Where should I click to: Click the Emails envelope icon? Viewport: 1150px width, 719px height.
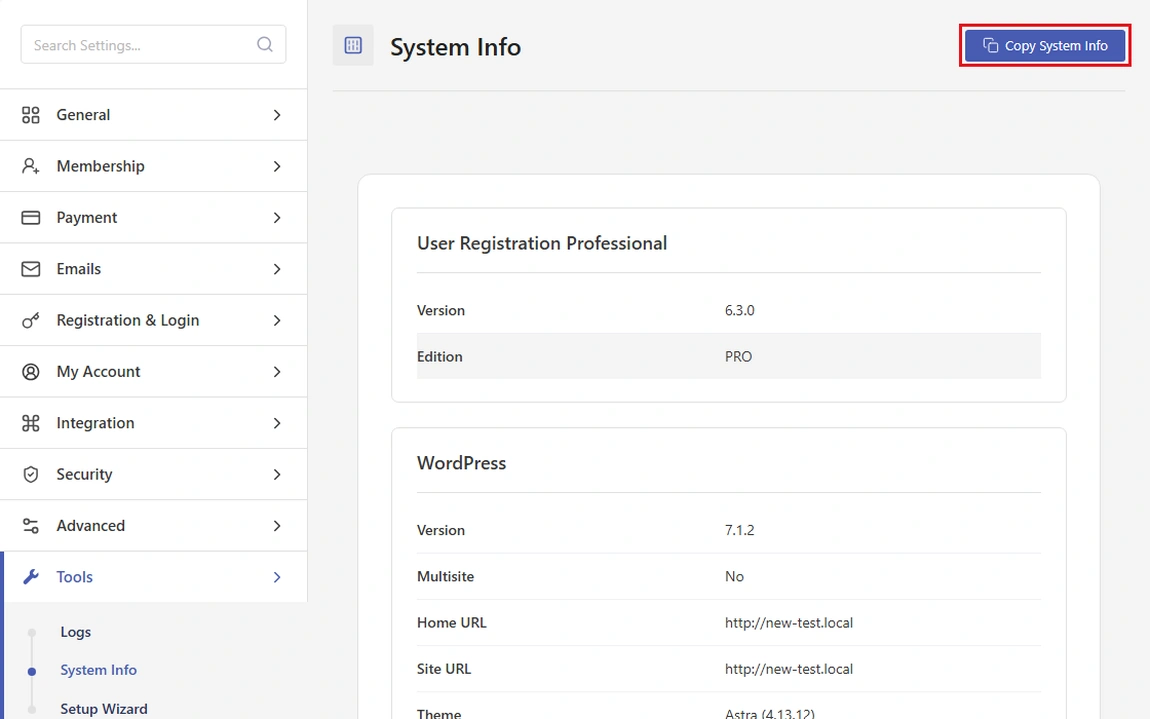(31, 269)
